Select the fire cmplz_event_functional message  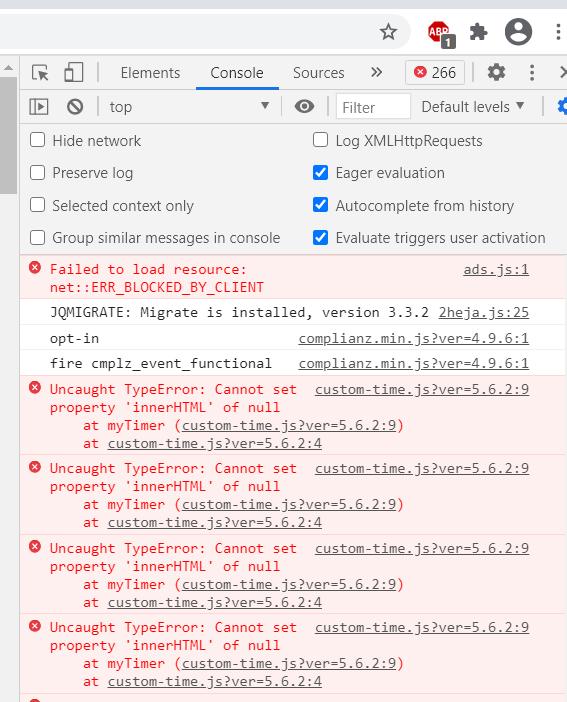[161, 363]
